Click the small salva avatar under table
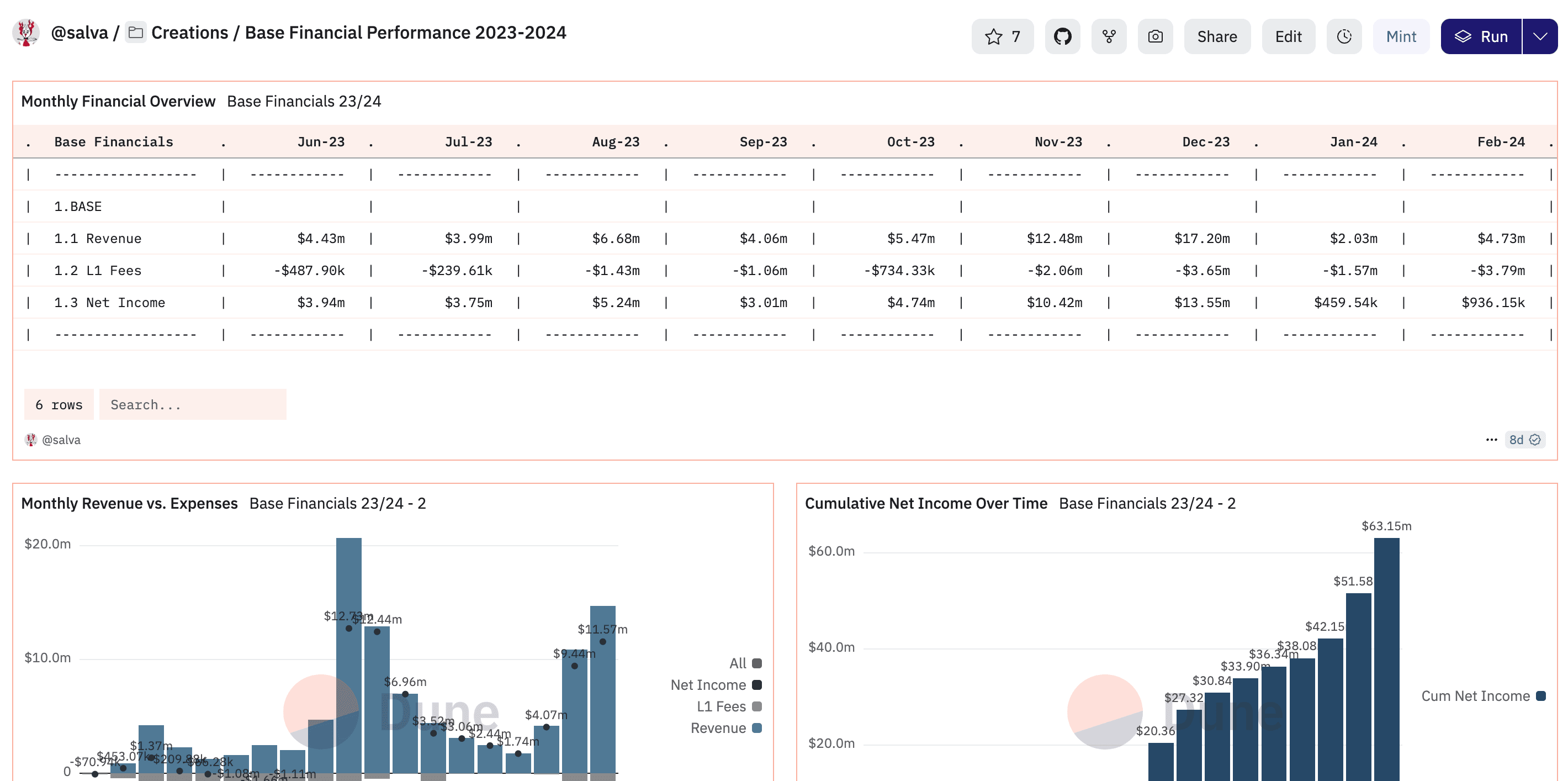Image resolution: width=1568 pixels, height=781 pixels. (x=30, y=440)
